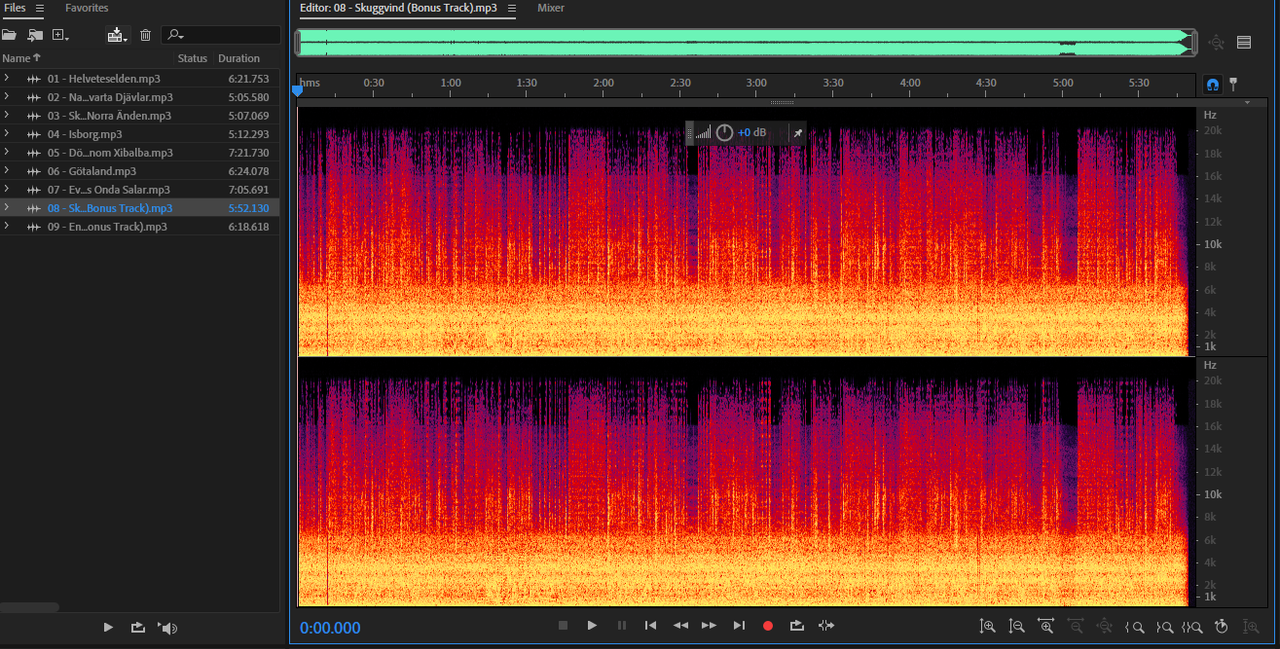Toggle pin on the volume HUD

coord(797,133)
